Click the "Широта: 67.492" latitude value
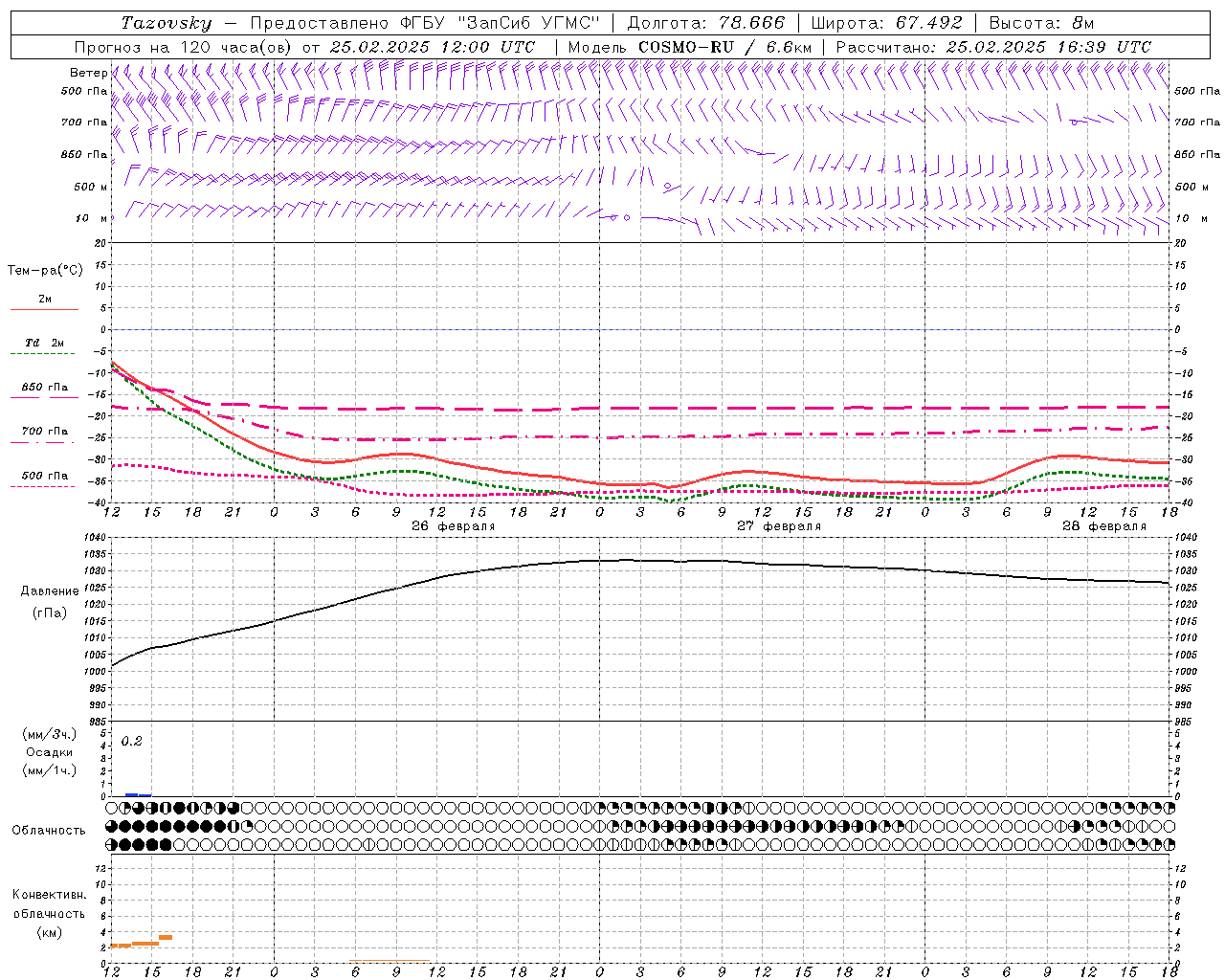The height and width of the screenshot is (980, 1225). pyautogui.click(x=887, y=23)
